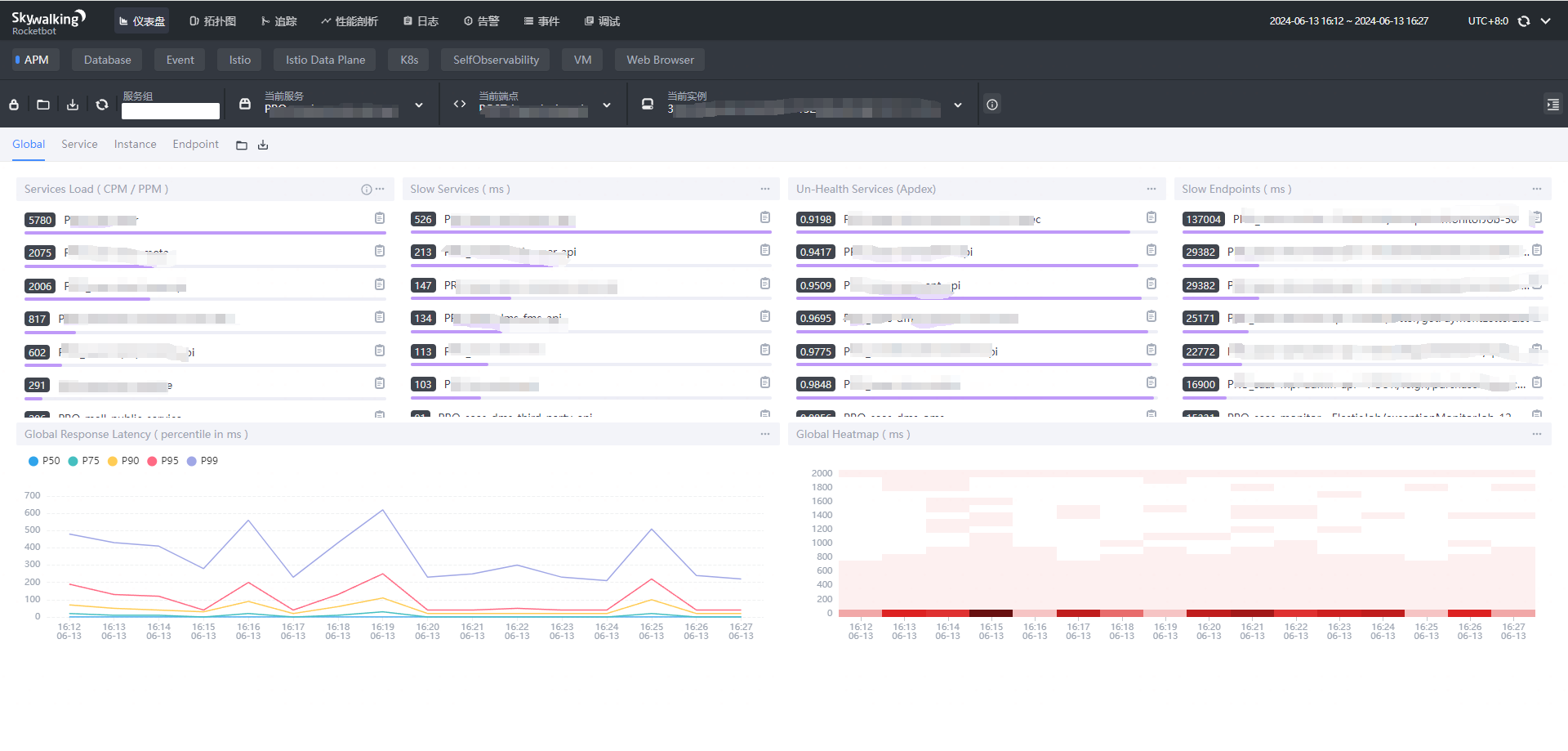
Task: Copy name of service with load 5780
Action: 380,218
